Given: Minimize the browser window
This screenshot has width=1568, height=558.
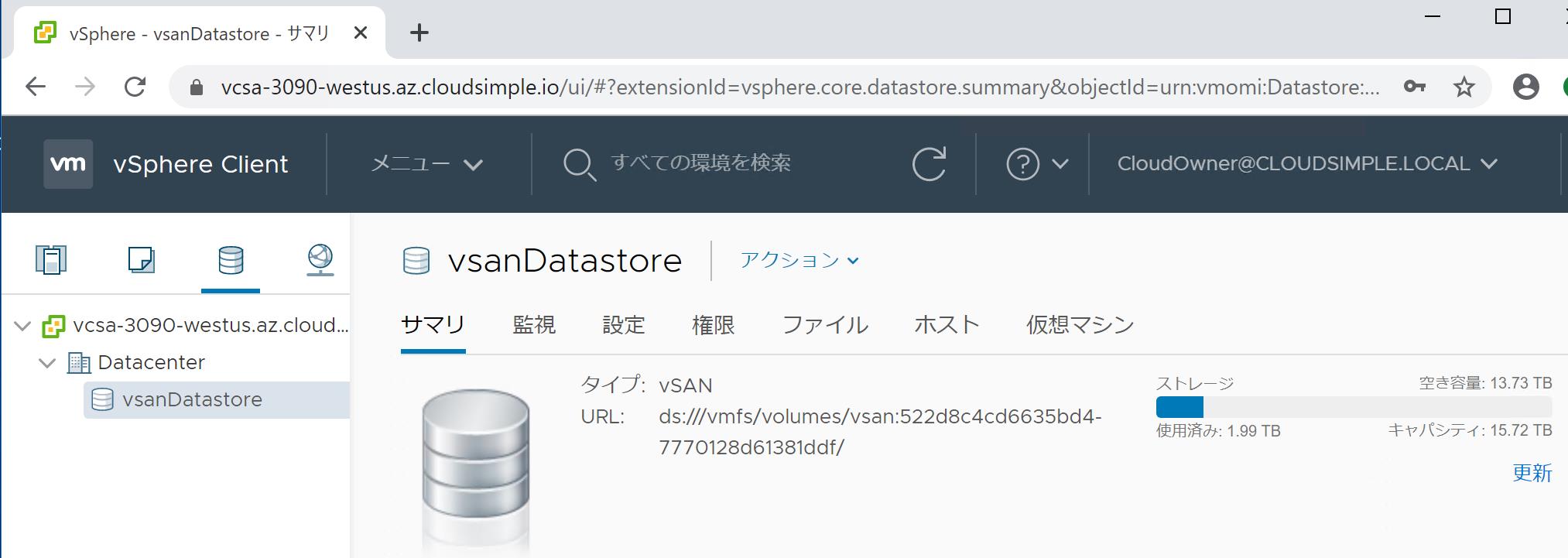Looking at the screenshot, I should 1433,16.
